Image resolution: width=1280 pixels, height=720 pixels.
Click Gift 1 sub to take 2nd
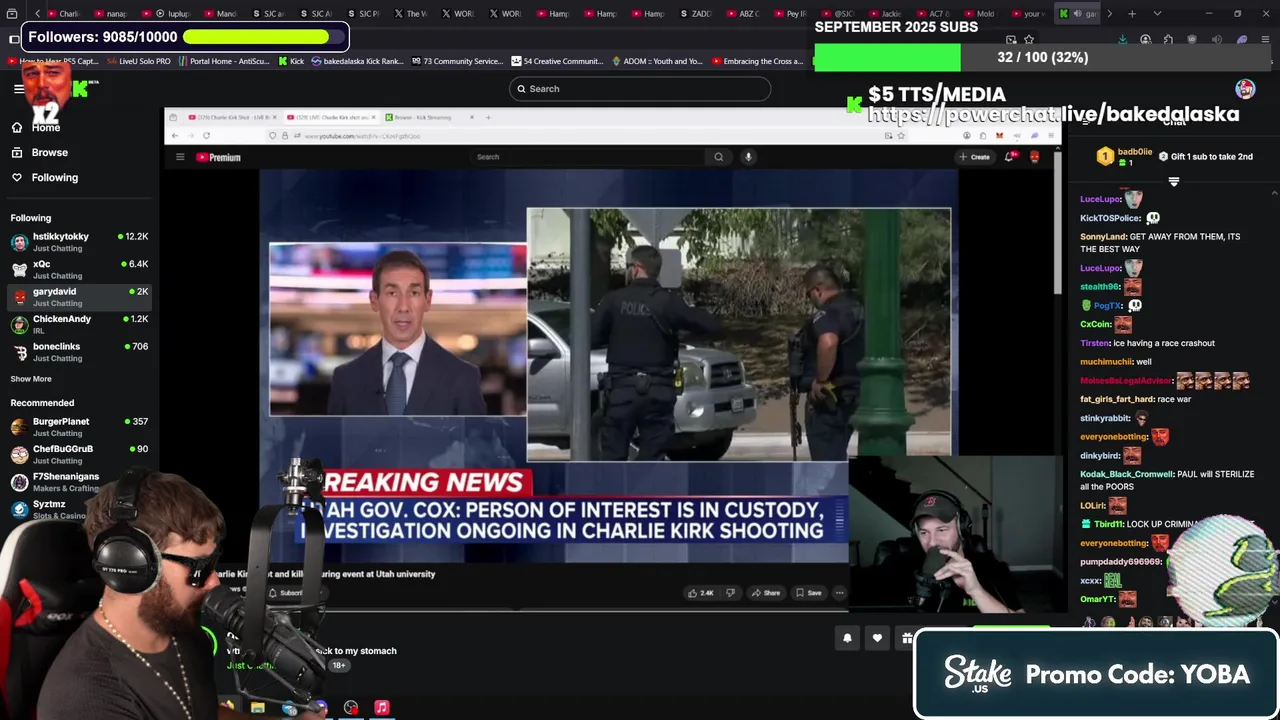[1205, 157]
